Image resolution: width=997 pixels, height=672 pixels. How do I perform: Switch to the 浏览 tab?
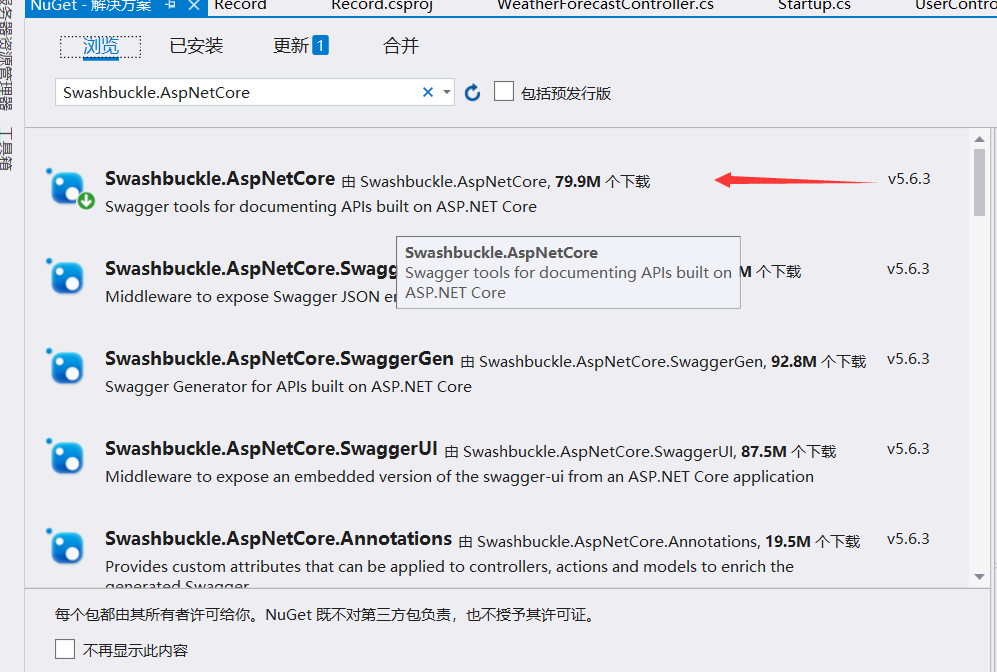click(100, 46)
